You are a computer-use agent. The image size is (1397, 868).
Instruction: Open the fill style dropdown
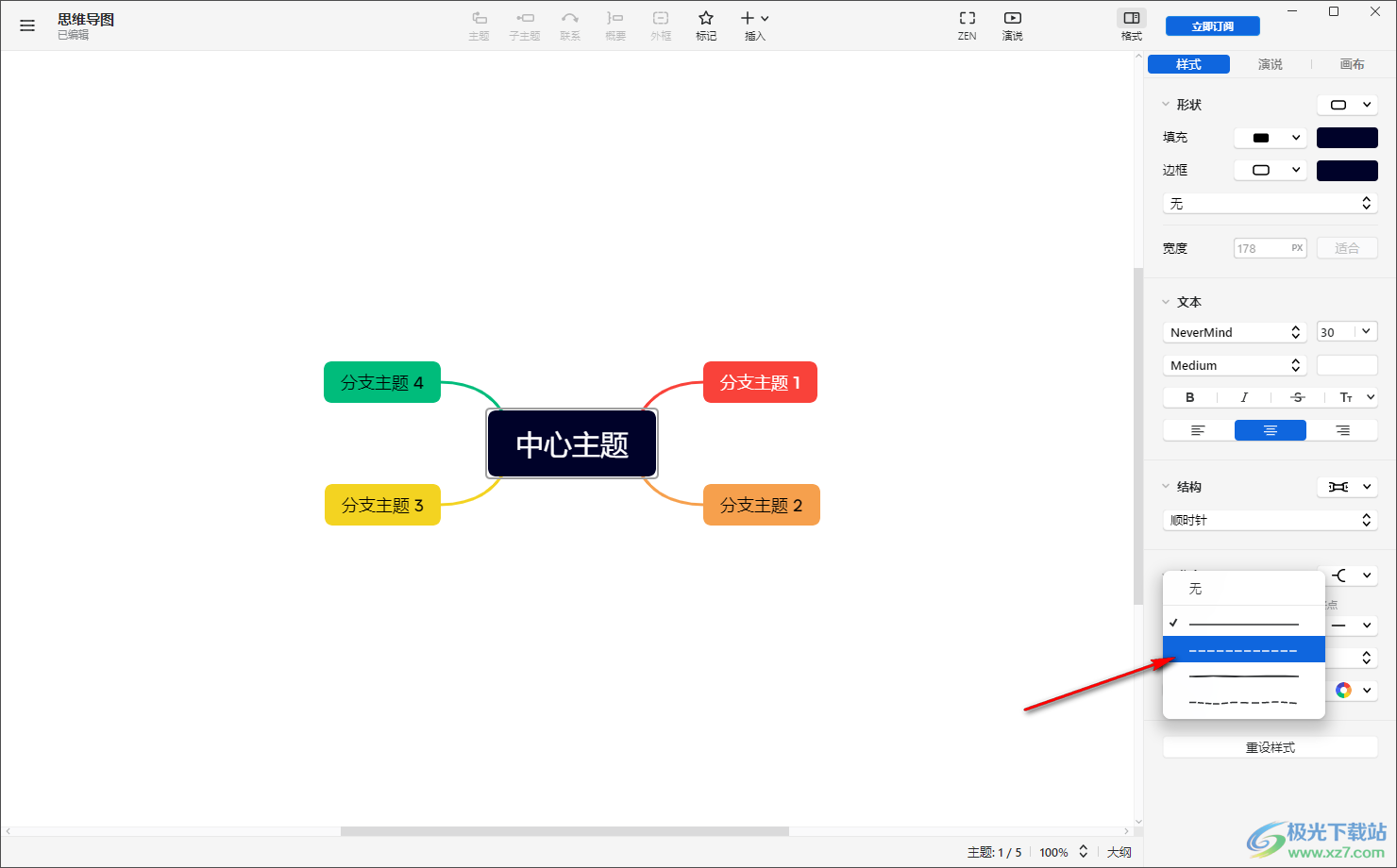[1271, 138]
